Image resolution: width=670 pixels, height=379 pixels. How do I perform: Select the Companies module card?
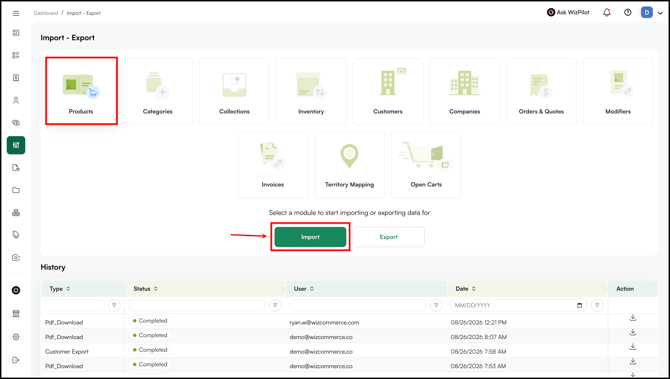coord(464,91)
